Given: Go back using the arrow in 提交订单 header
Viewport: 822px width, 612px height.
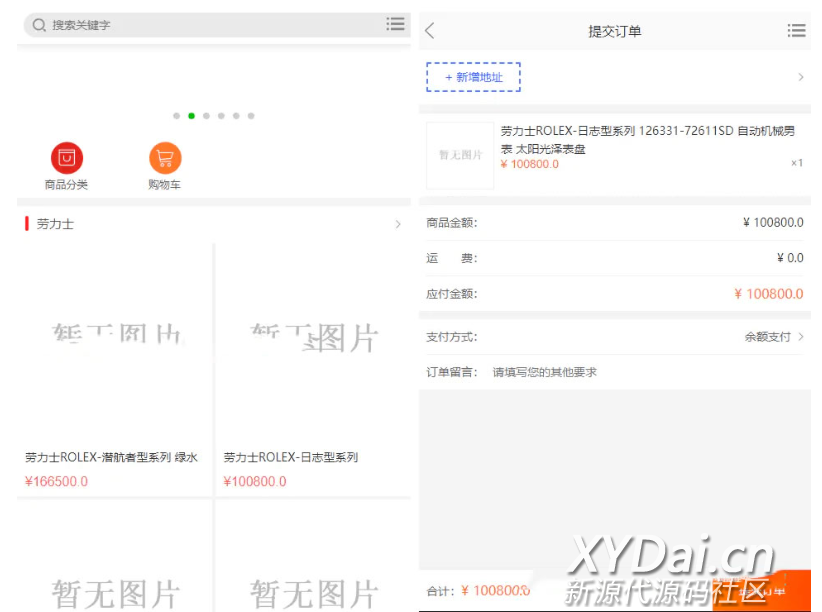Looking at the screenshot, I should pyautogui.click(x=430, y=31).
